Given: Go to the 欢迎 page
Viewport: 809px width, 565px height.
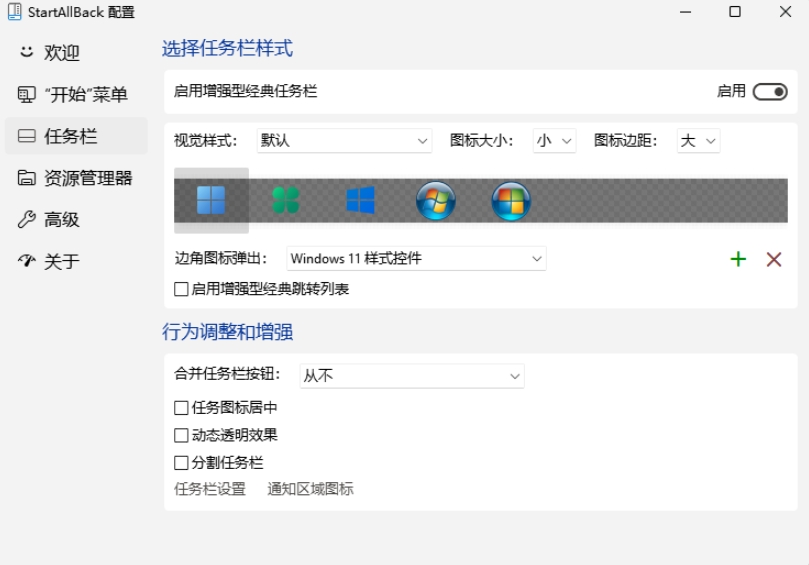Looking at the screenshot, I should click(x=76, y=52).
